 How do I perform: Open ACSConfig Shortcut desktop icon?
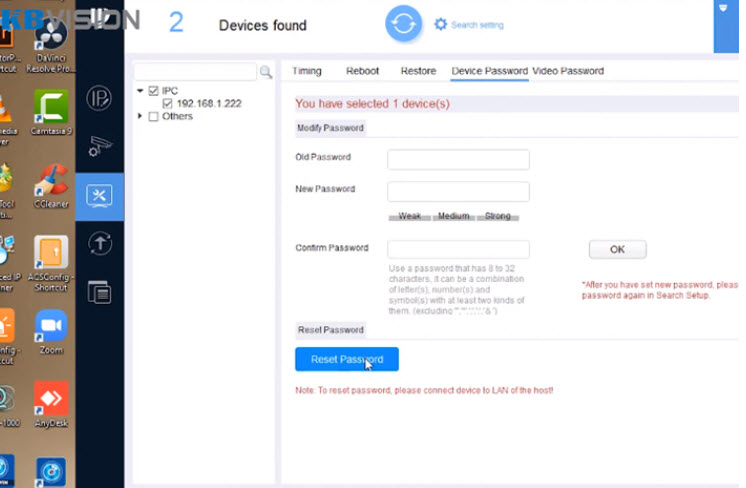[50, 264]
